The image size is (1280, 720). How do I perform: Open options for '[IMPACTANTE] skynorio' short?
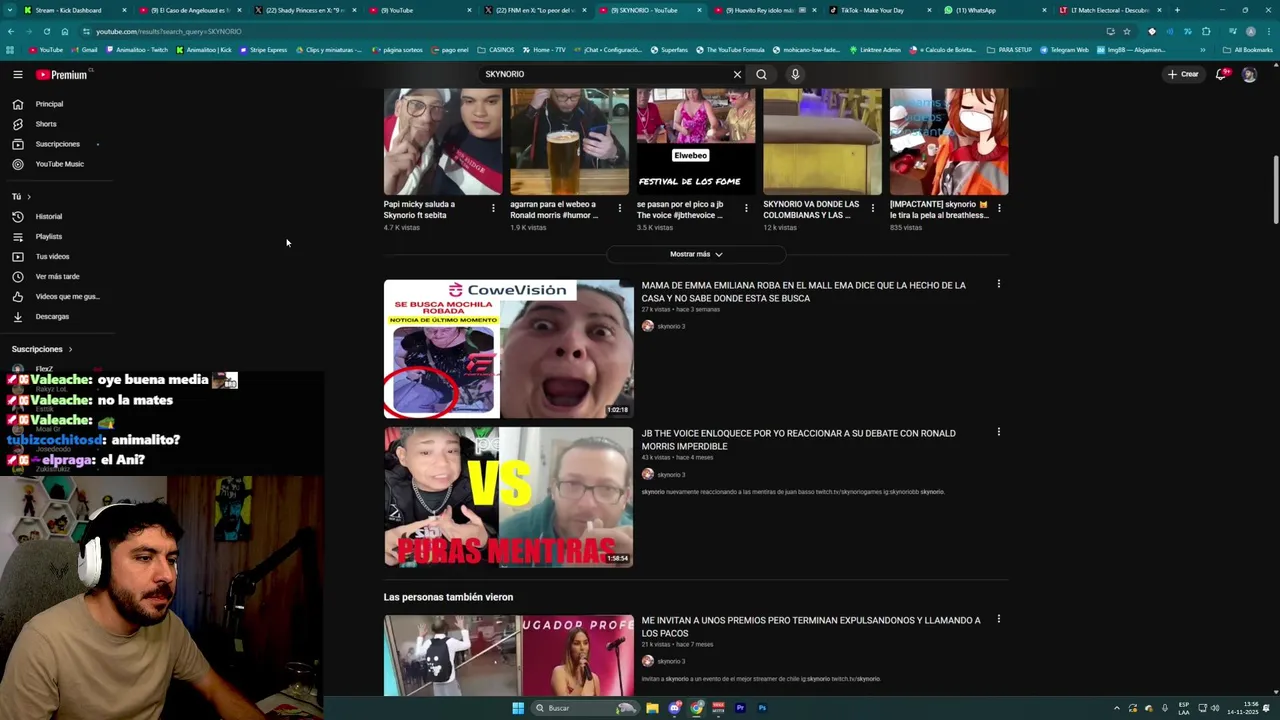coord(999,208)
